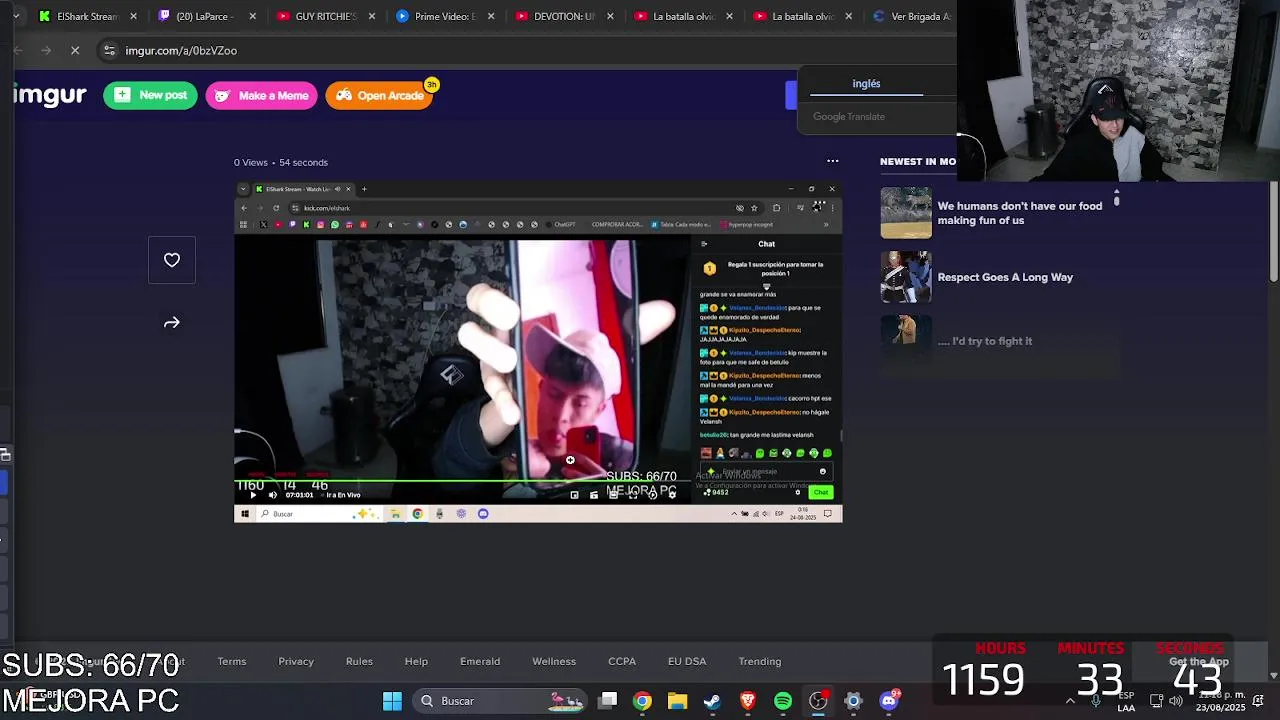The height and width of the screenshot is (720, 1280).
Task: Switch to the Ver Brigada tab
Action: (910, 16)
